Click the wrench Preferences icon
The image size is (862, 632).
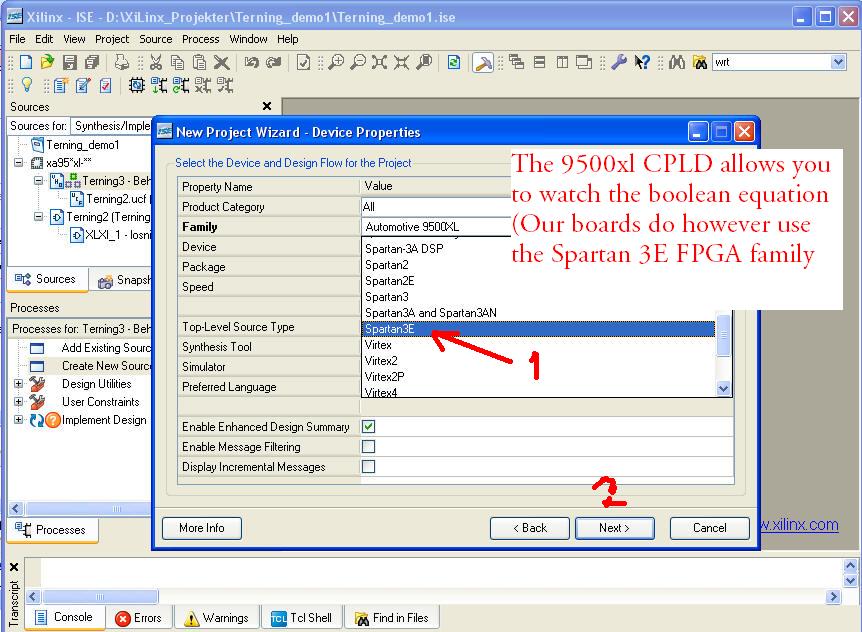619,62
